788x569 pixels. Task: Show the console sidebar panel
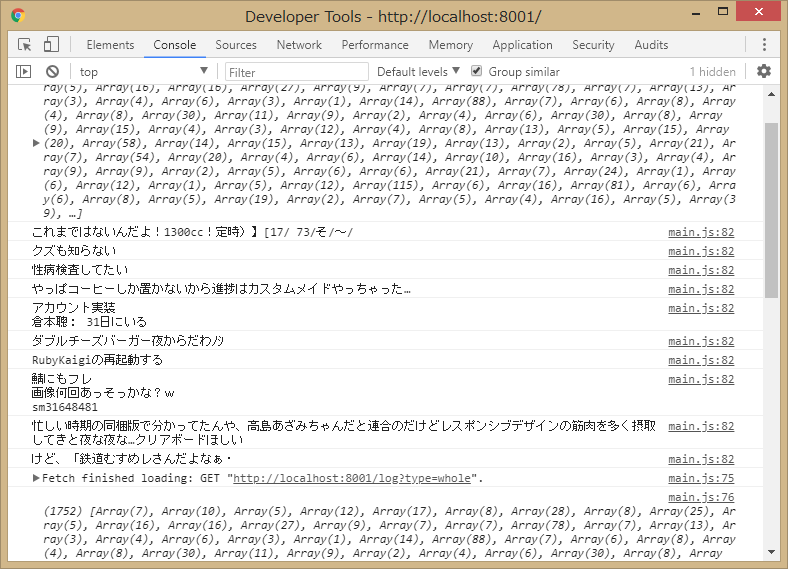click(x=24, y=72)
